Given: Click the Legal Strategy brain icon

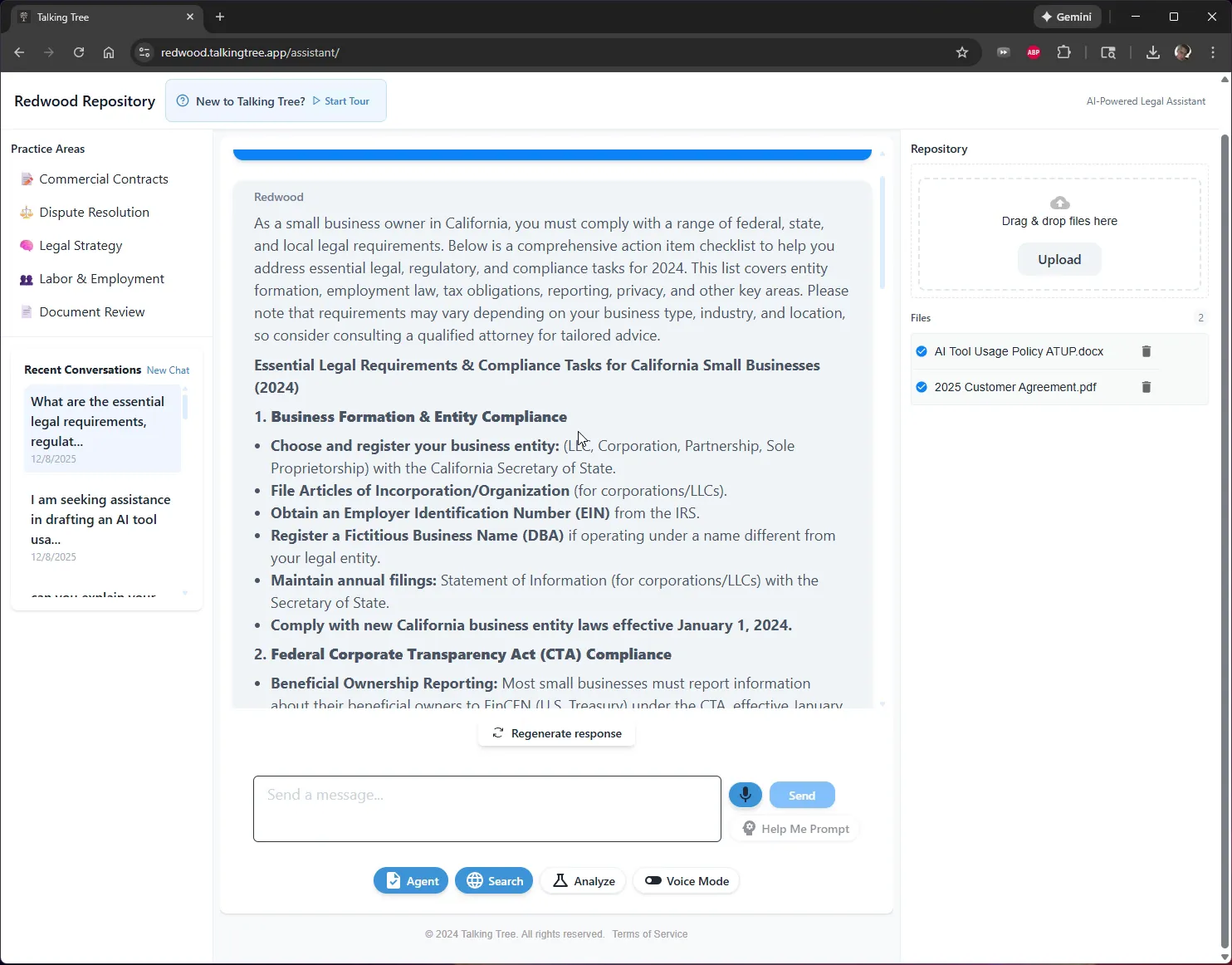Looking at the screenshot, I should point(27,246).
